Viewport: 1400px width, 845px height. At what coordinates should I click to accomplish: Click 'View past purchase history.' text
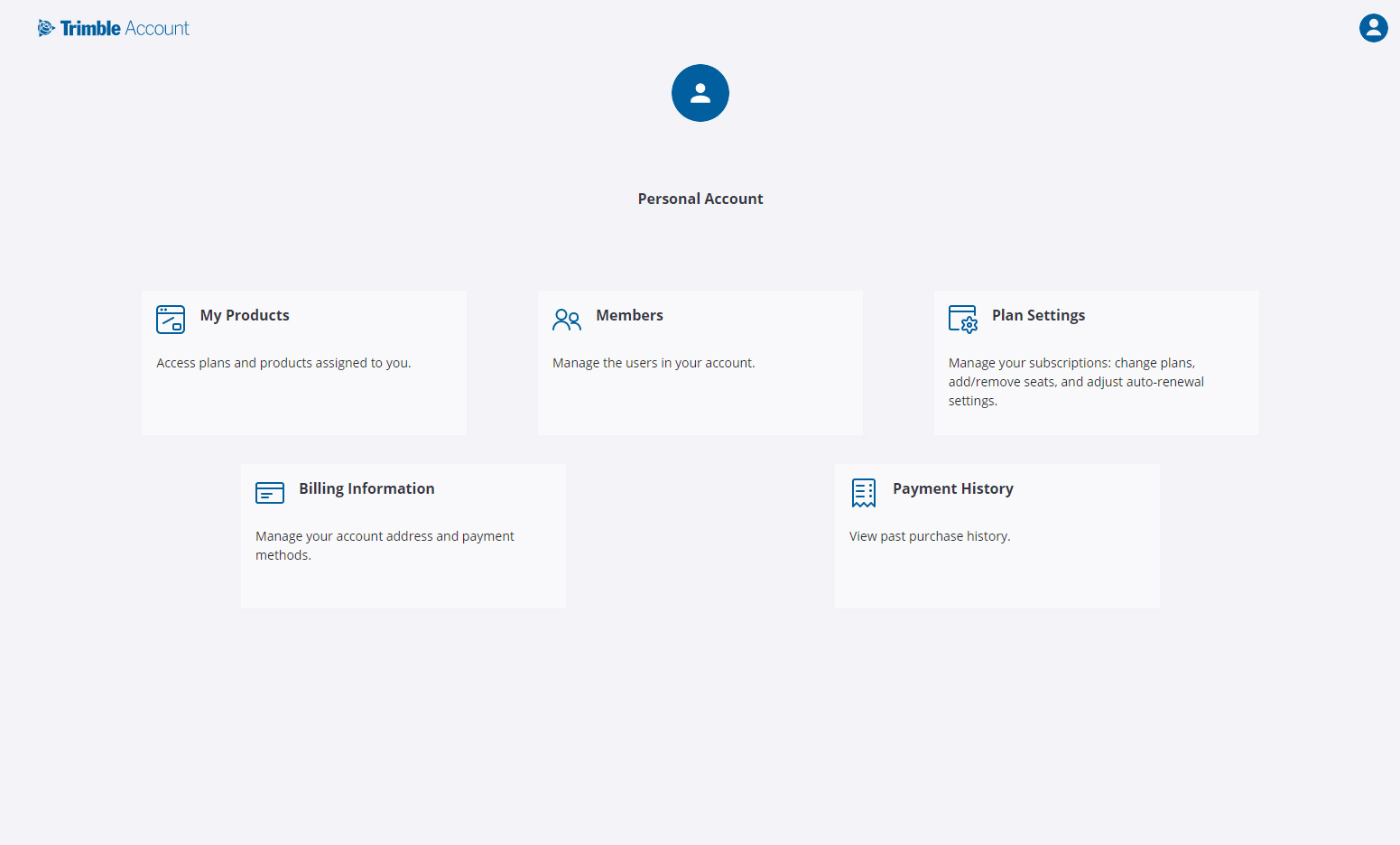(930, 536)
